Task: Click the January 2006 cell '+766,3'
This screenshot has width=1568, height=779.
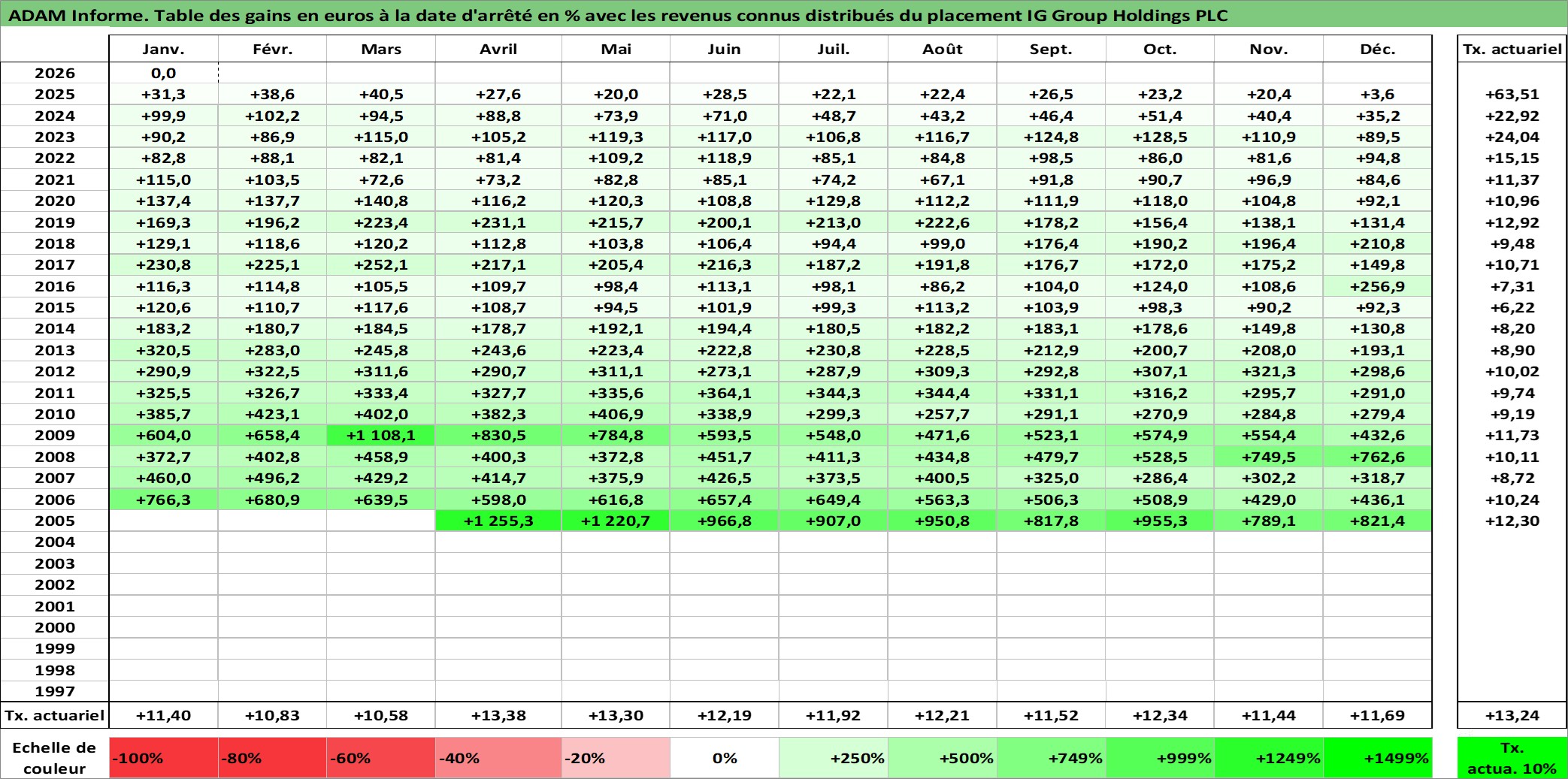Action: click(164, 500)
